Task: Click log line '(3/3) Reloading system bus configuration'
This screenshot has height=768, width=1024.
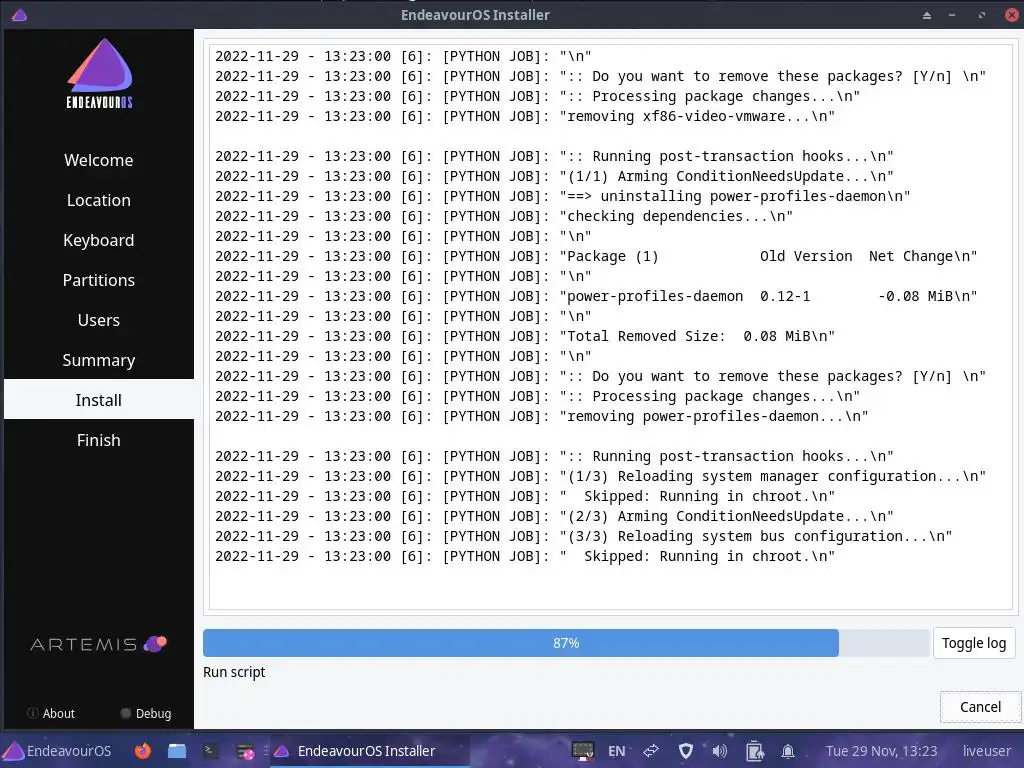Action: click(584, 536)
